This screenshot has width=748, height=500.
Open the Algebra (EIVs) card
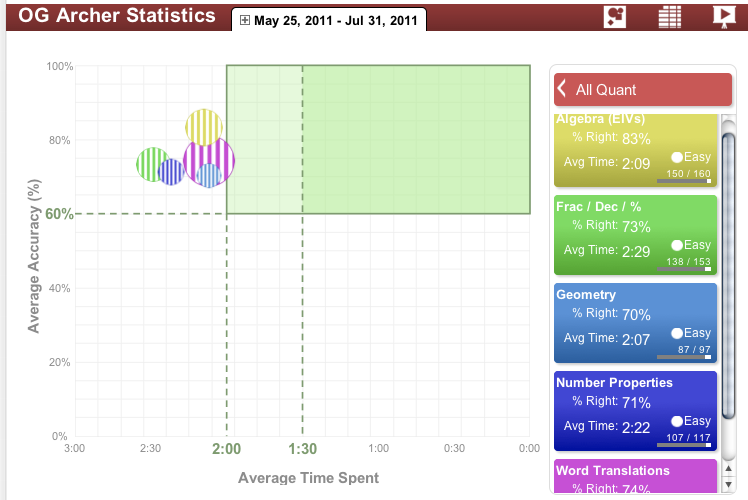click(635, 150)
